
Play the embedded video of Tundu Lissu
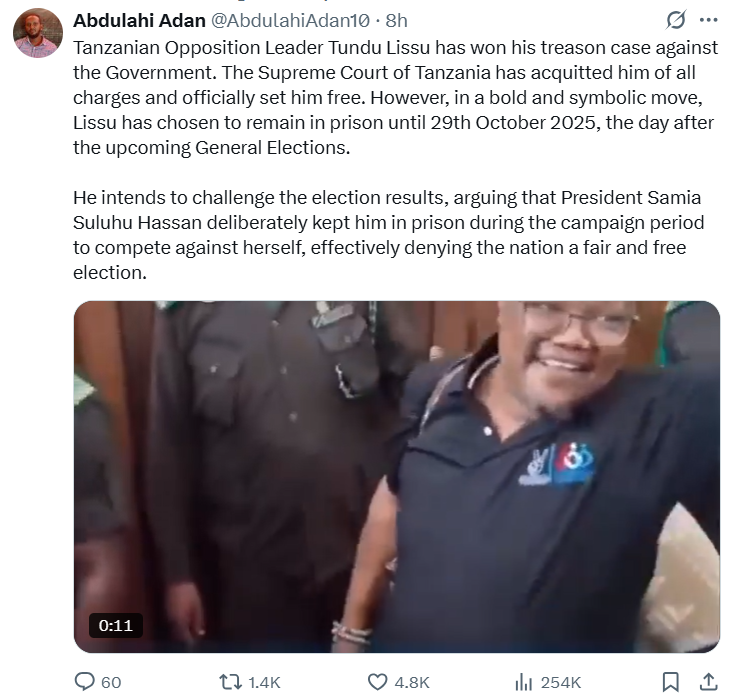pos(396,476)
